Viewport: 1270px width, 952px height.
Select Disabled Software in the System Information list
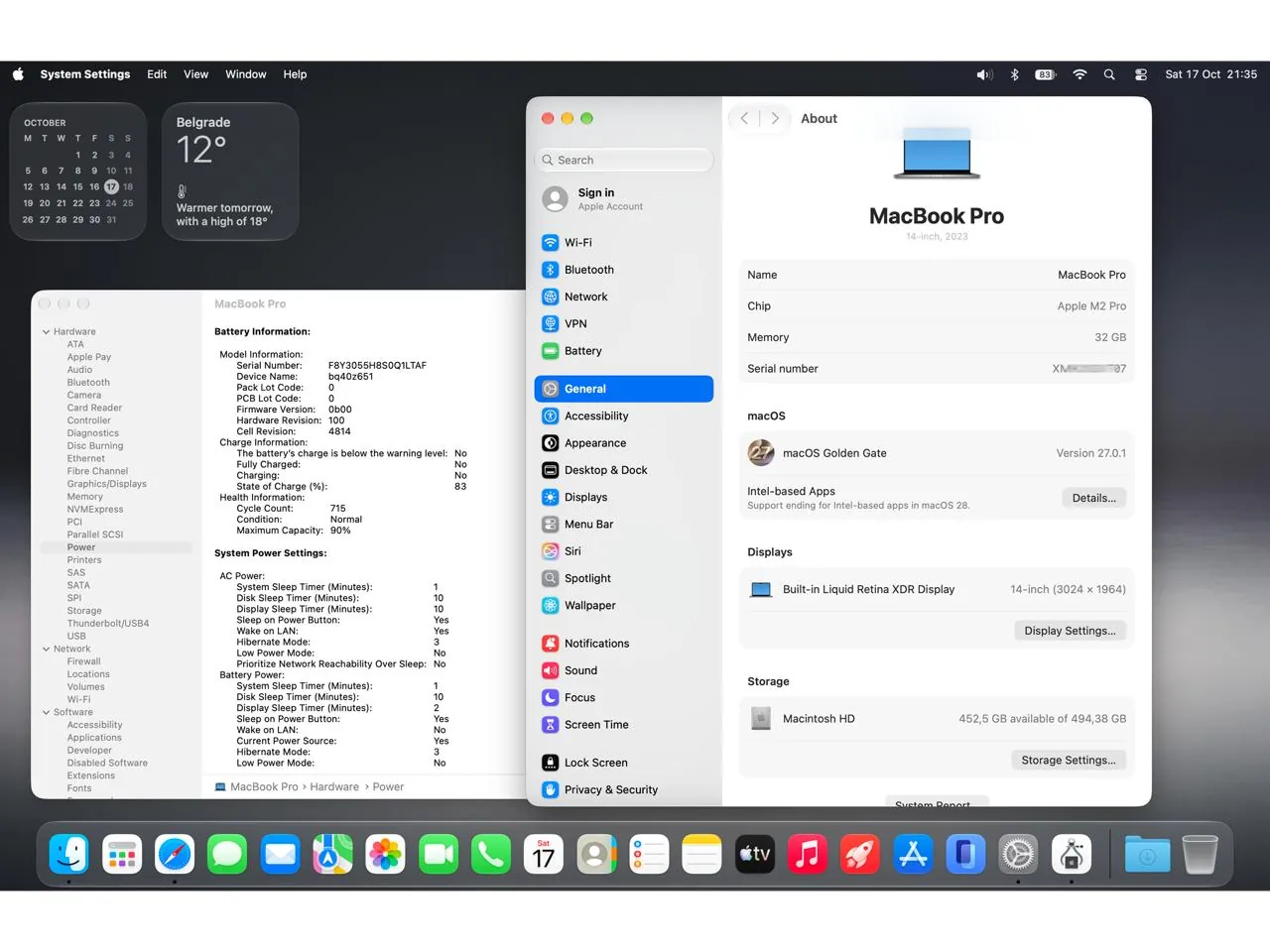[107, 764]
